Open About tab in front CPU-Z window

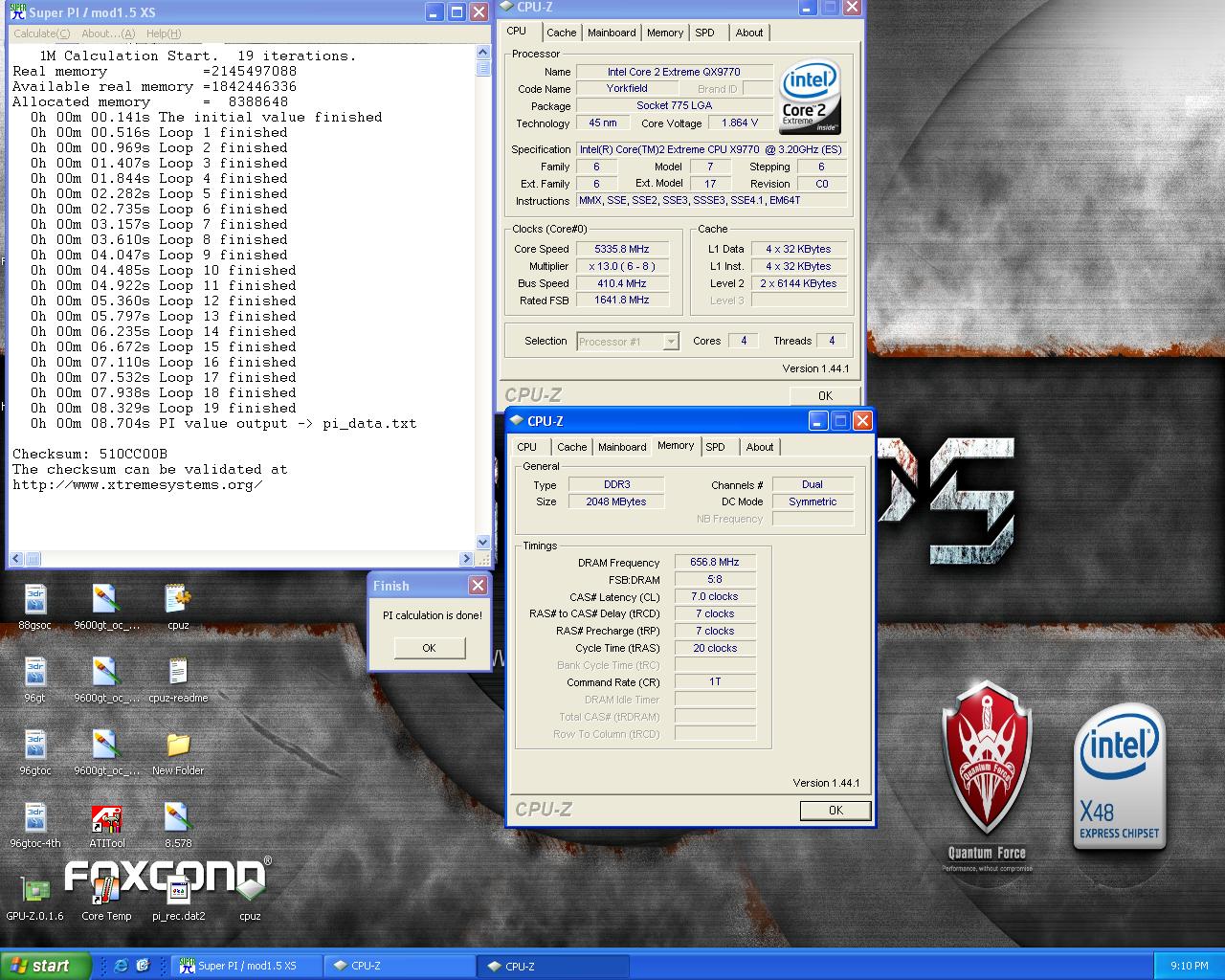pyautogui.click(x=760, y=447)
